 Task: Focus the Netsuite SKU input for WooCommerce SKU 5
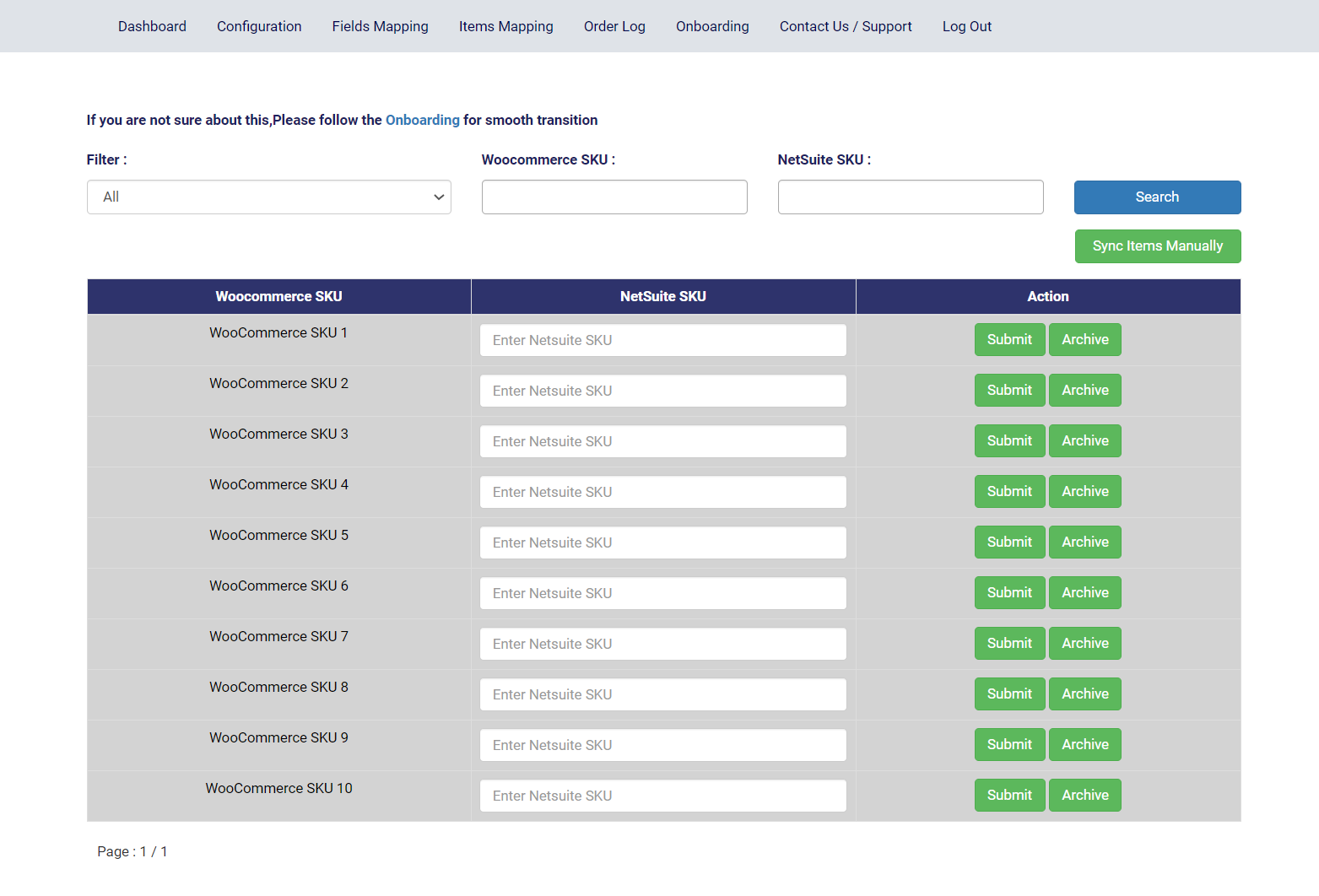(x=663, y=542)
